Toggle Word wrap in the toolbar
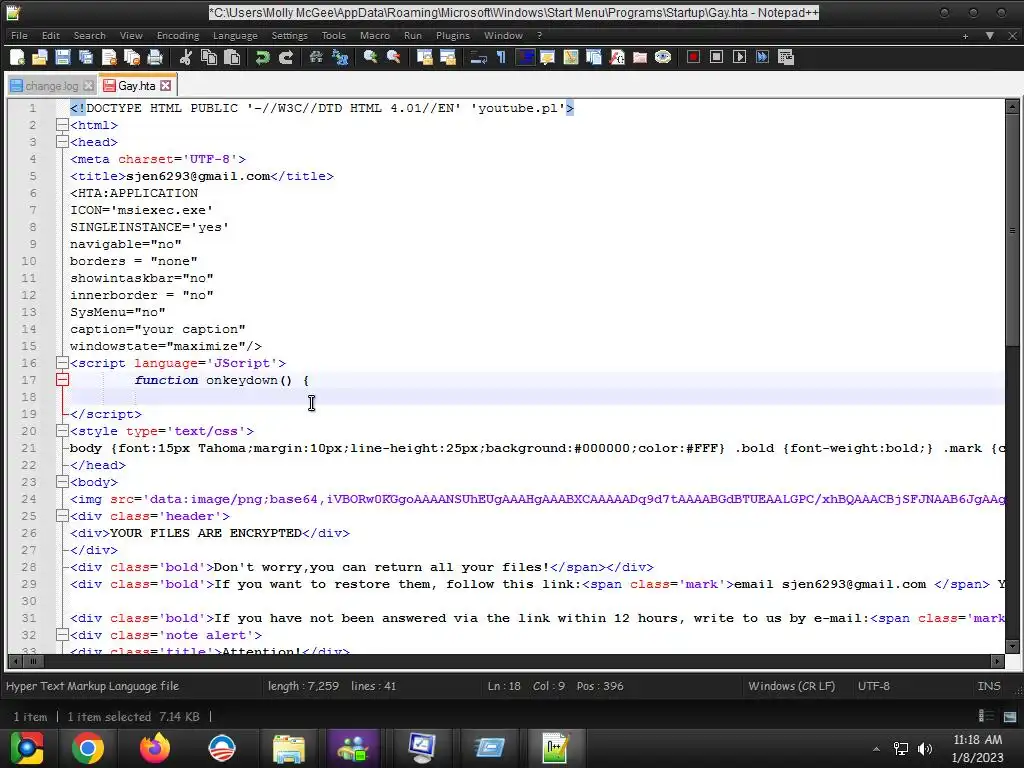The image size is (1024, 768). 479,57
